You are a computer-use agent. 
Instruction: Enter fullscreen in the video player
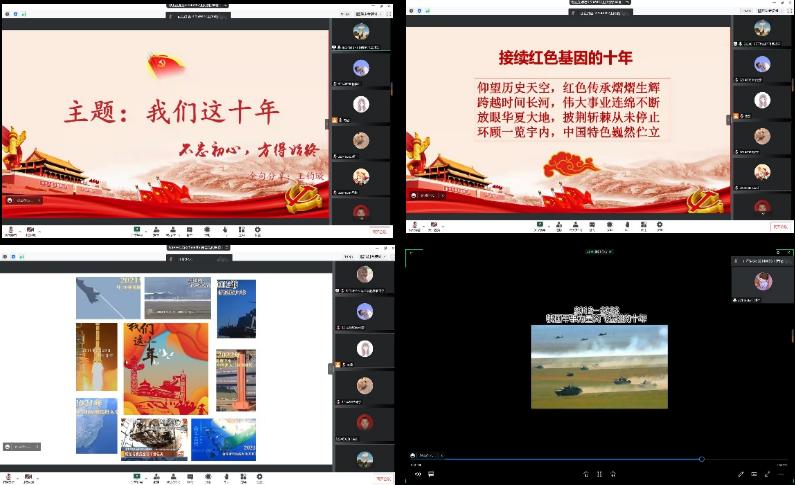click(x=767, y=473)
